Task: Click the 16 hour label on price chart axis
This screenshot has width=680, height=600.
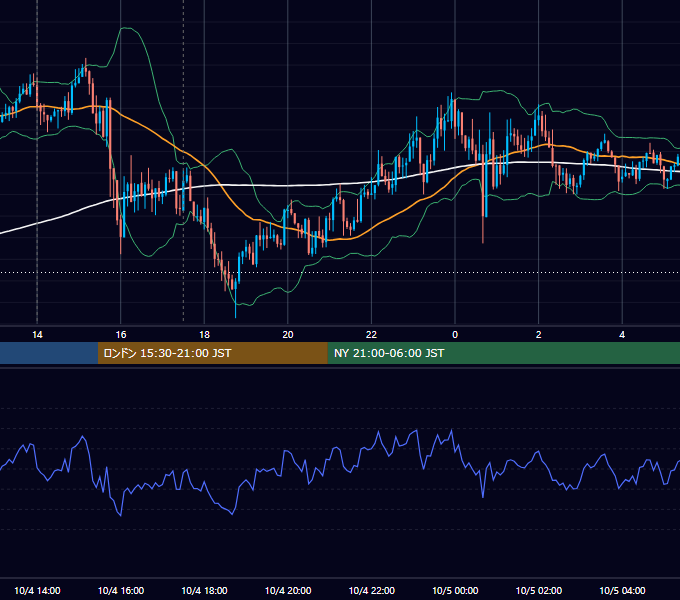Action: (x=121, y=335)
